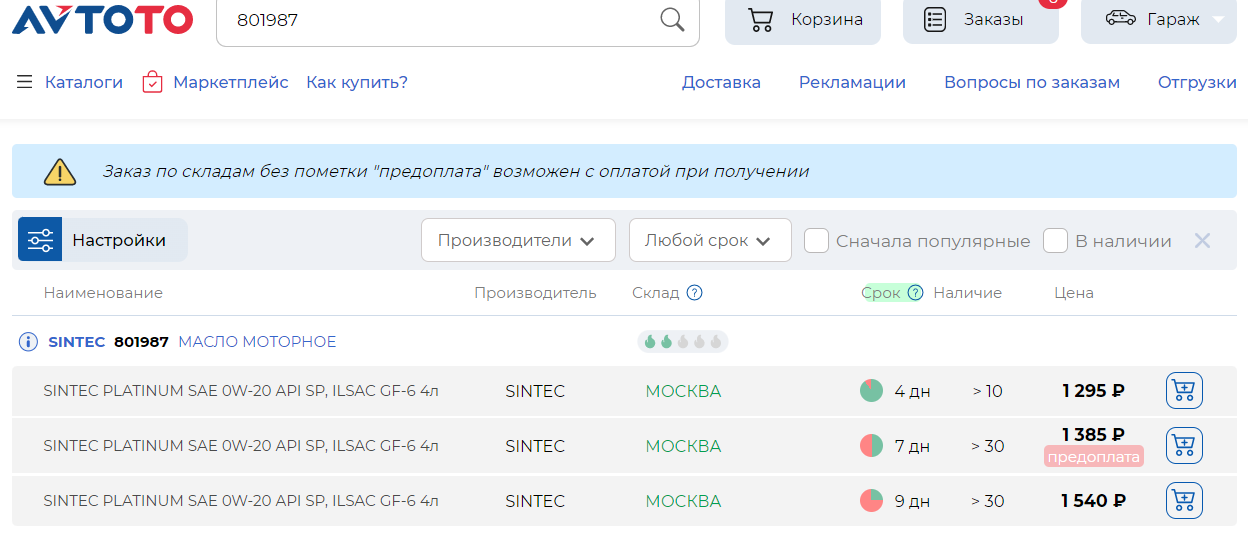This screenshot has height=542, width=1248.
Task: Click the car icon in Гараж
Action: click(1120, 19)
